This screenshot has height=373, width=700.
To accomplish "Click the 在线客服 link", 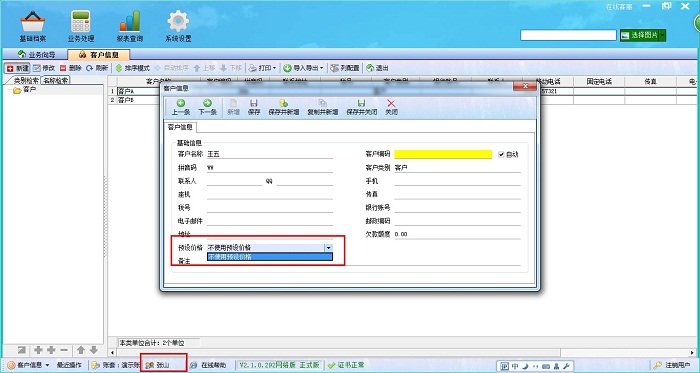I will click(618, 7).
